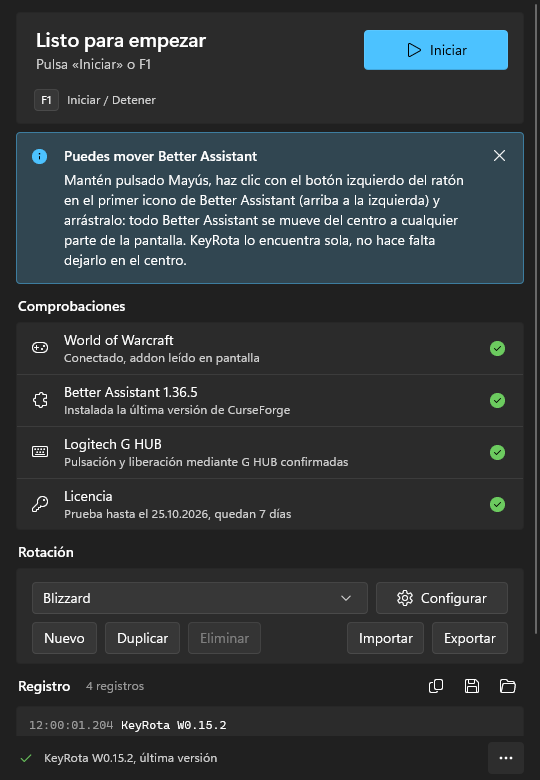Click World of Warcraft green check status
Image resolution: width=540 pixels, height=780 pixels.
497,348
